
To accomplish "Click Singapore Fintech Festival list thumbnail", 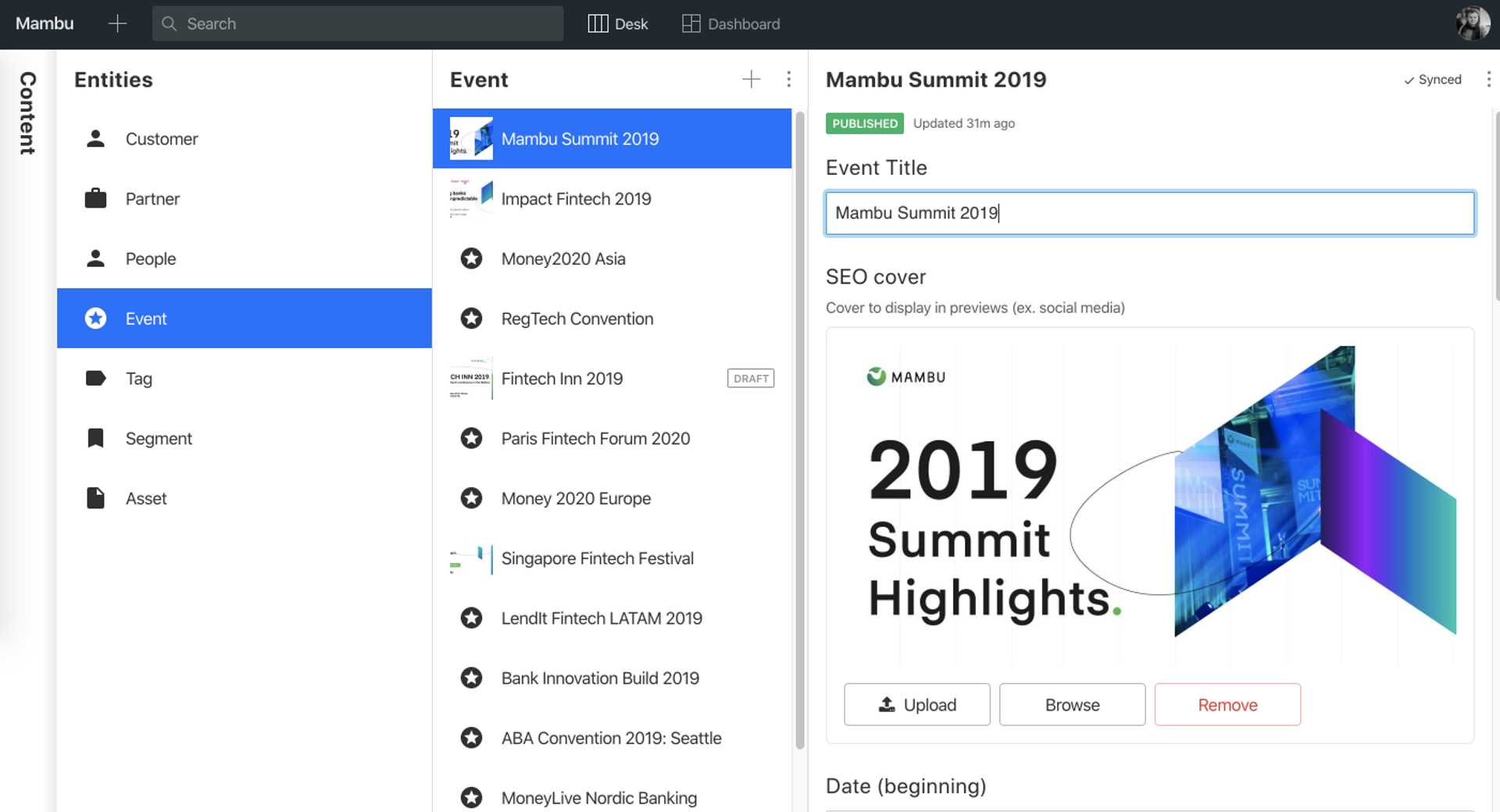I will [x=471, y=558].
